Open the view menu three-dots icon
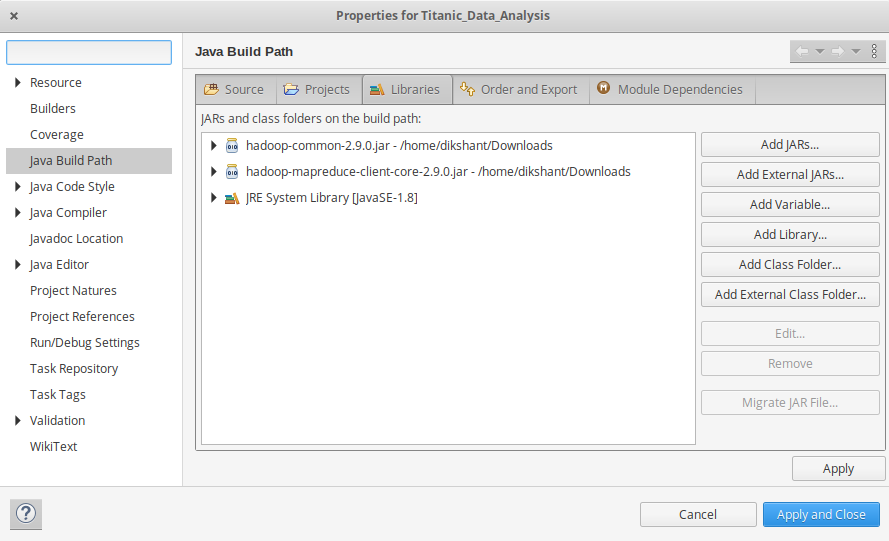Screen dimensions: 889x541 874,52
